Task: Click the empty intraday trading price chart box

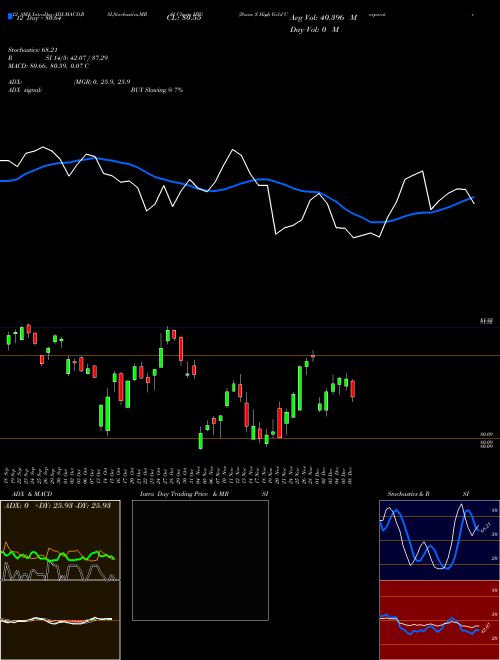Action: [x=200, y=560]
